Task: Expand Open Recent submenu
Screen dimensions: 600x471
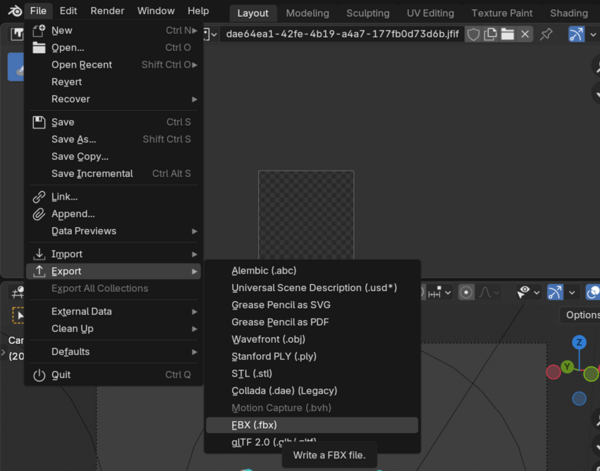Action: [x=114, y=65]
